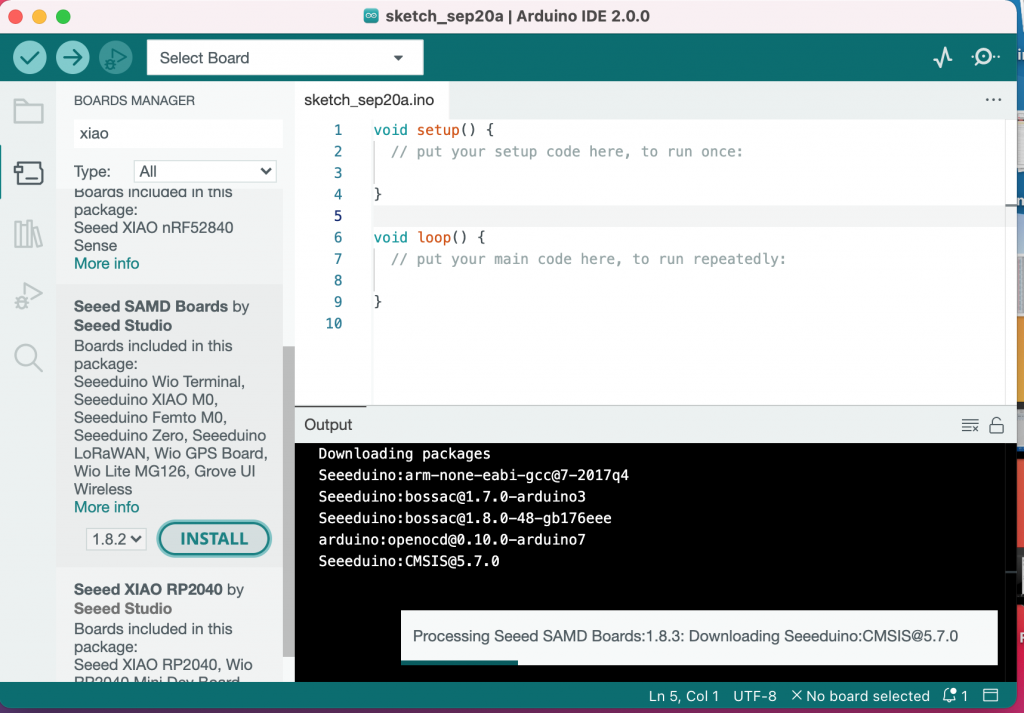Select the sketch_sep20a.ino editor tab
This screenshot has width=1024, height=713.
369,100
